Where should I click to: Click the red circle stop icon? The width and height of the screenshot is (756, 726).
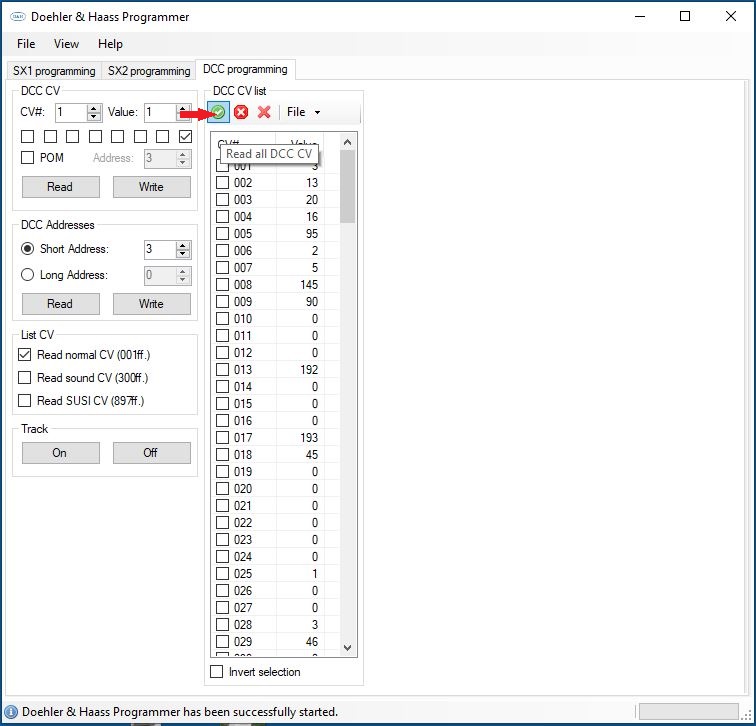click(241, 112)
